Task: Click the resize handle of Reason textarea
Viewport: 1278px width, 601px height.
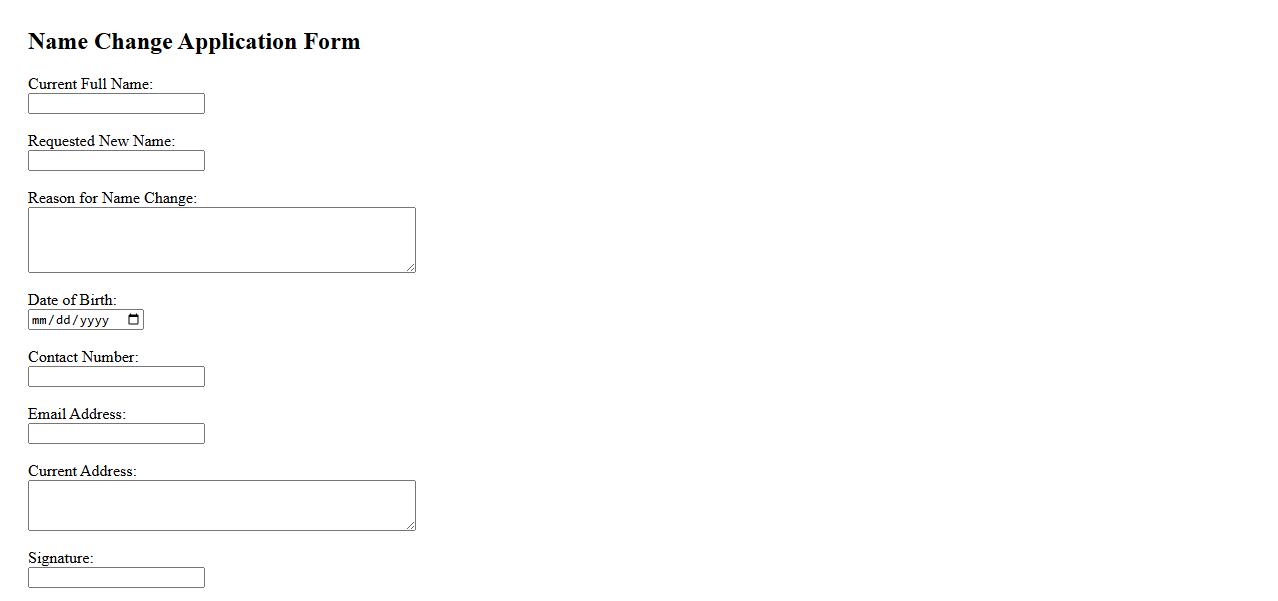Action: pos(410,267)
